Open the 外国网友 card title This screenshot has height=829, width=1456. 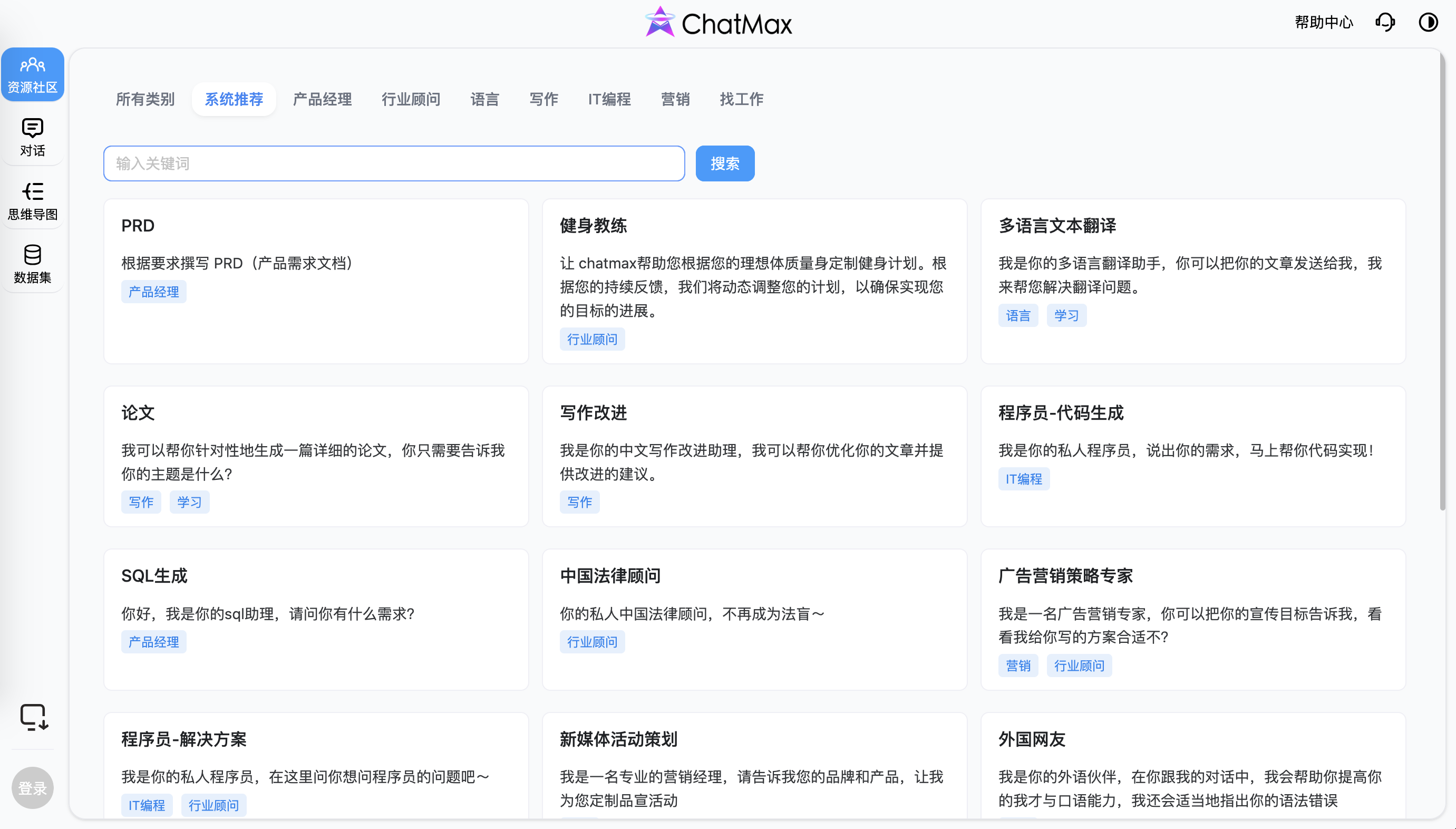[1032, 739]
